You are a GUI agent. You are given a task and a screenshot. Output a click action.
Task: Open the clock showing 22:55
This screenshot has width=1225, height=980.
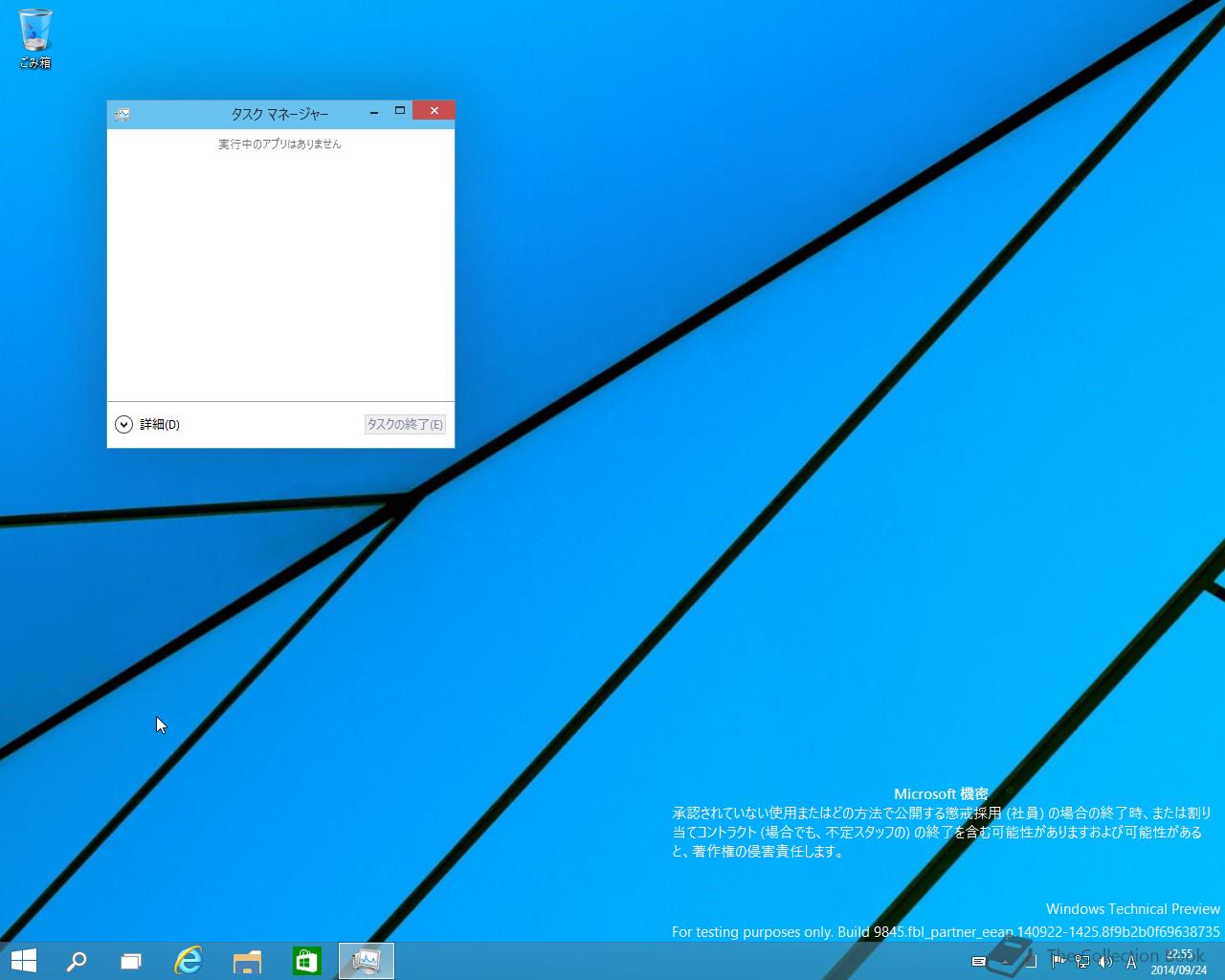[x=1178, y=962]
